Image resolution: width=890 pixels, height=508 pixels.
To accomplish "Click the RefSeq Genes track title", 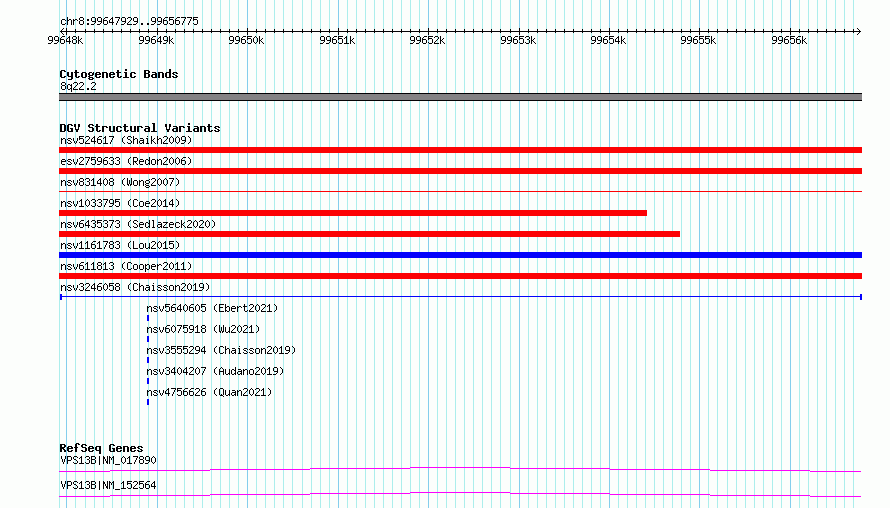I will pos(101,448).
